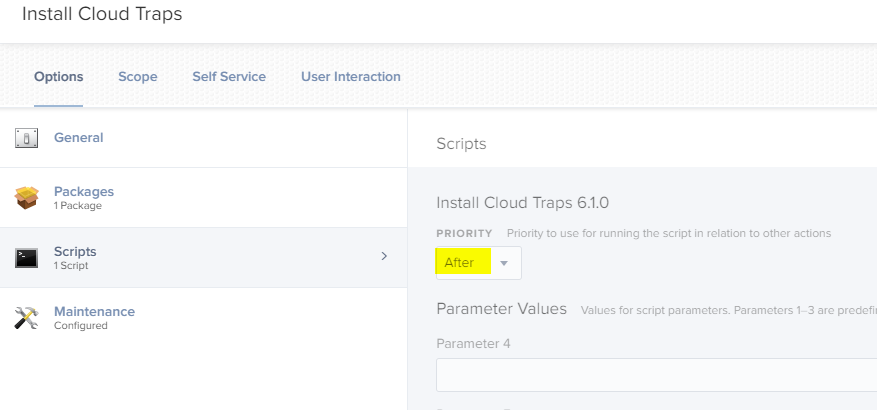The image size is (877, 410).
Task: Select the Maintenance payload label
Action: 94,311
